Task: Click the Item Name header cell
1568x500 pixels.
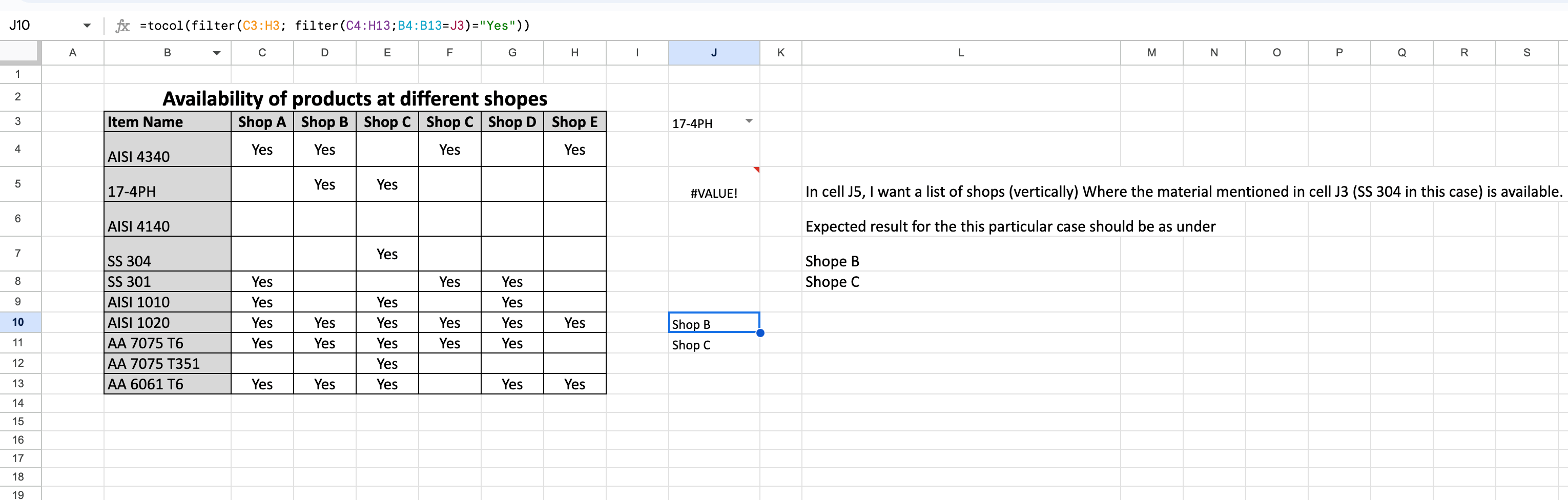Action: (x=168, y=121)
